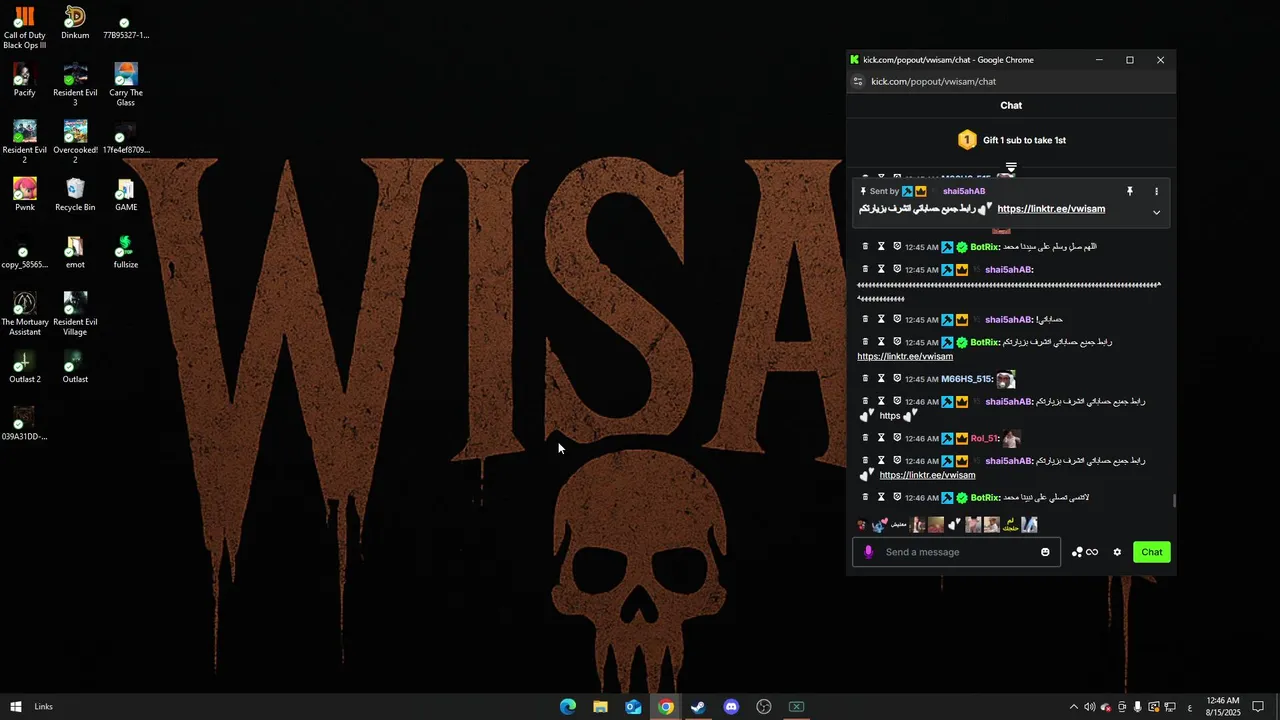Open Outlook from the taskbar

(x=633, y=707)
